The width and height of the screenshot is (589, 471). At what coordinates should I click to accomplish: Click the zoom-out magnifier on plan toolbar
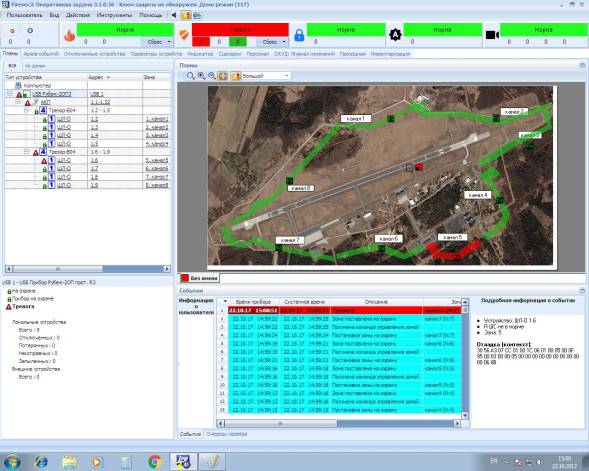pos(212,76)
